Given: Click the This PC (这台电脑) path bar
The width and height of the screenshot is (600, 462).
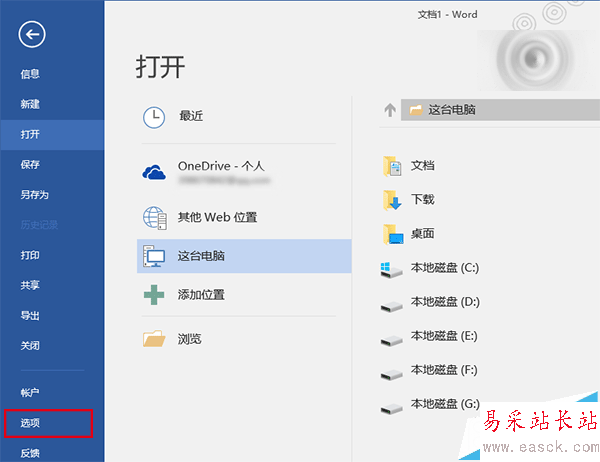Looking at the screenshot, I should tap(500, 110).
